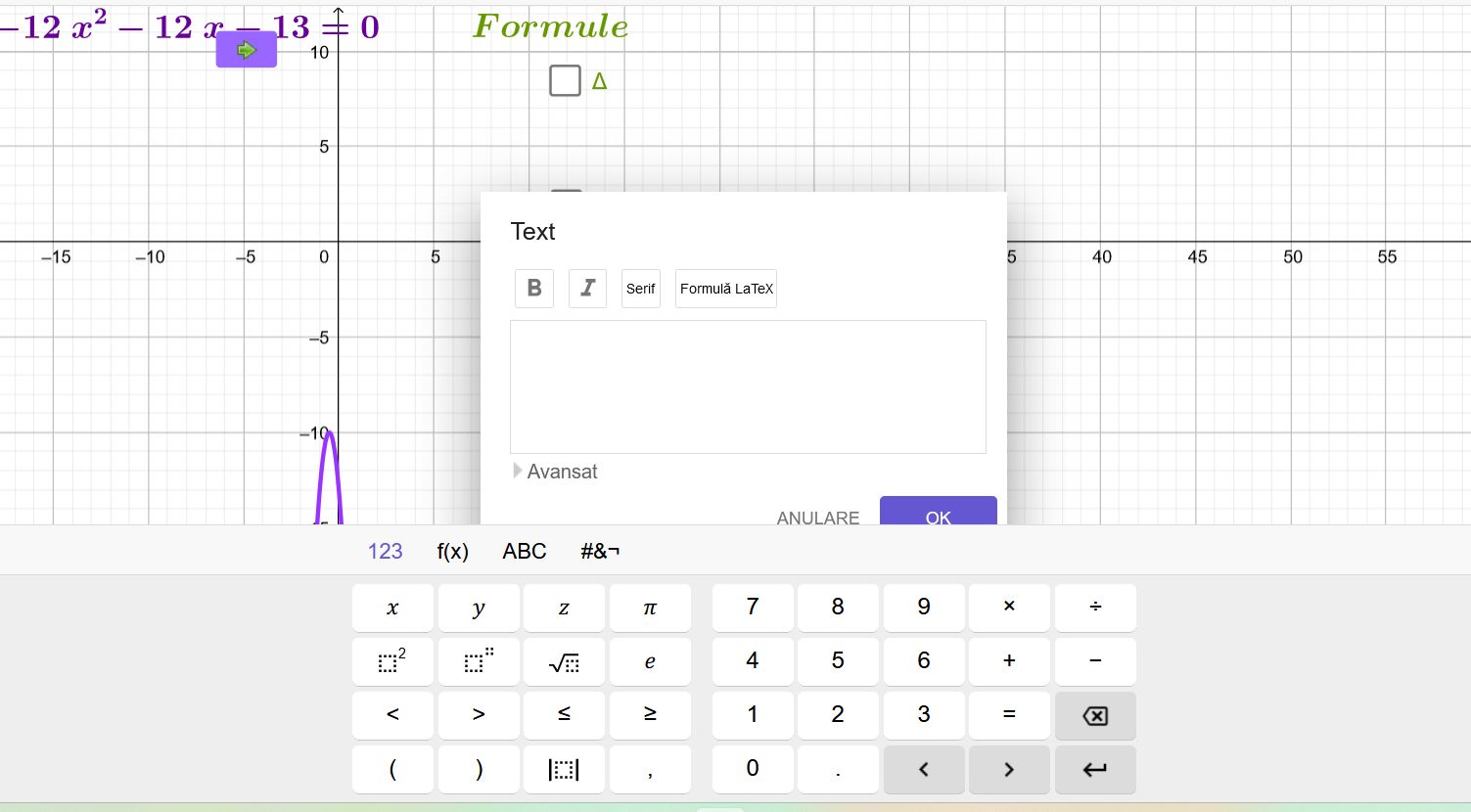Tap the number 4 key
The image size is (1471, 812).
tap(753, 661)
